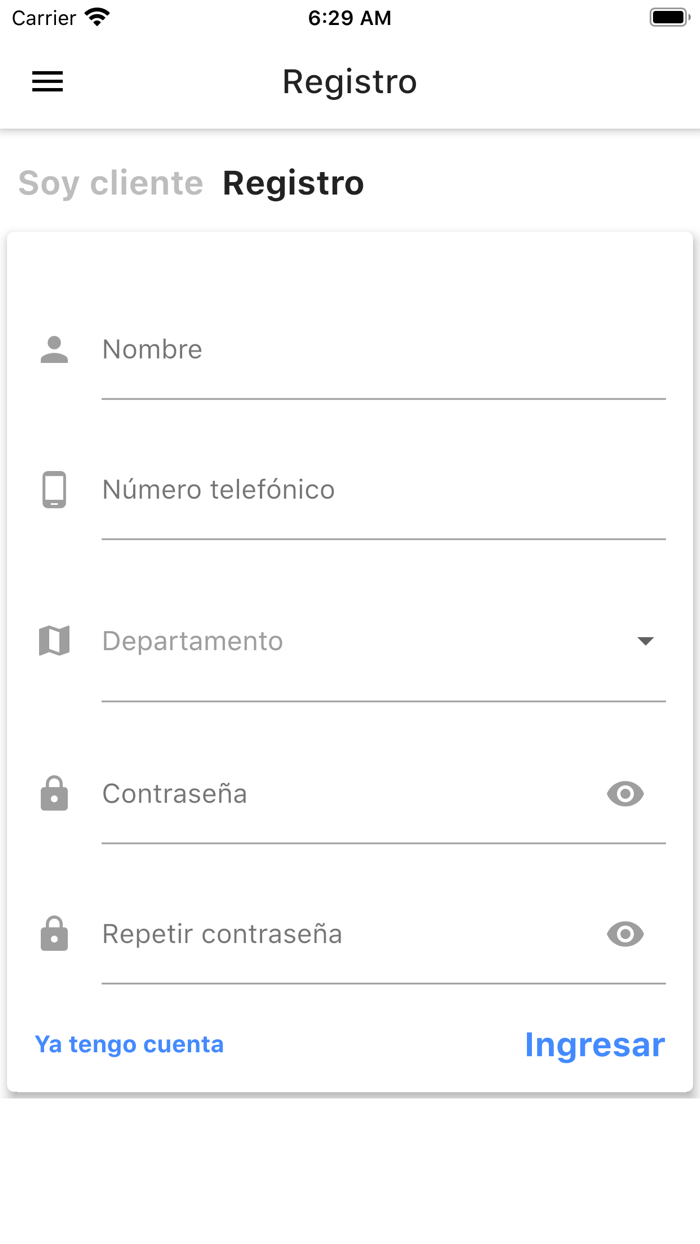Click the 6:29 AM clock display

tap(350, 16)
